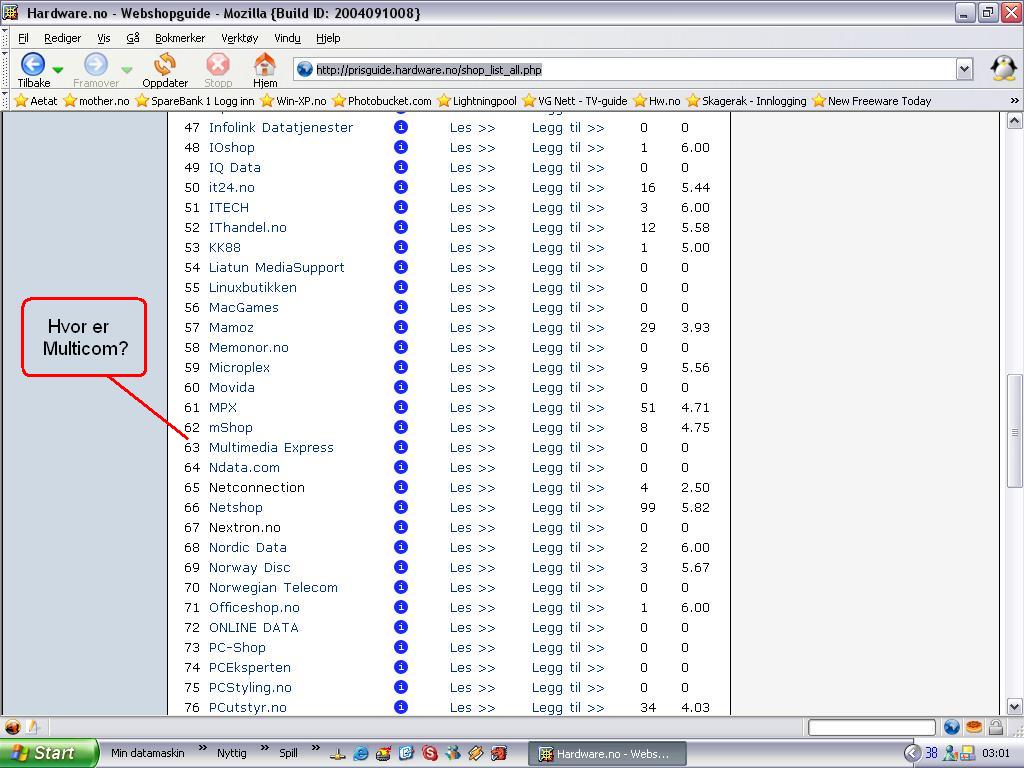Viewport: 1024px width, 768px height.
Task: Open the URL bar history dropdown
Action: tap(965, 69)
